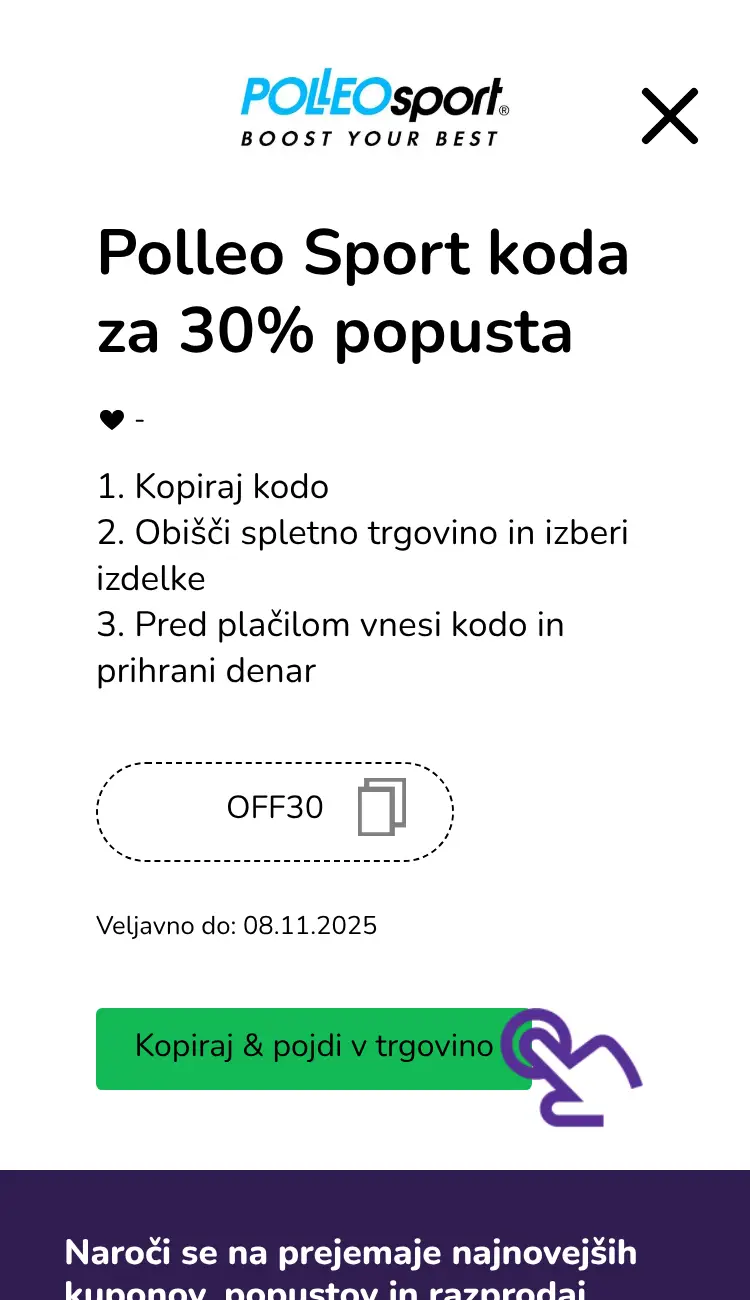Click the copy-to-clipboard icon next to OFF30
750x1300 pixels.
tap(381, 808)
